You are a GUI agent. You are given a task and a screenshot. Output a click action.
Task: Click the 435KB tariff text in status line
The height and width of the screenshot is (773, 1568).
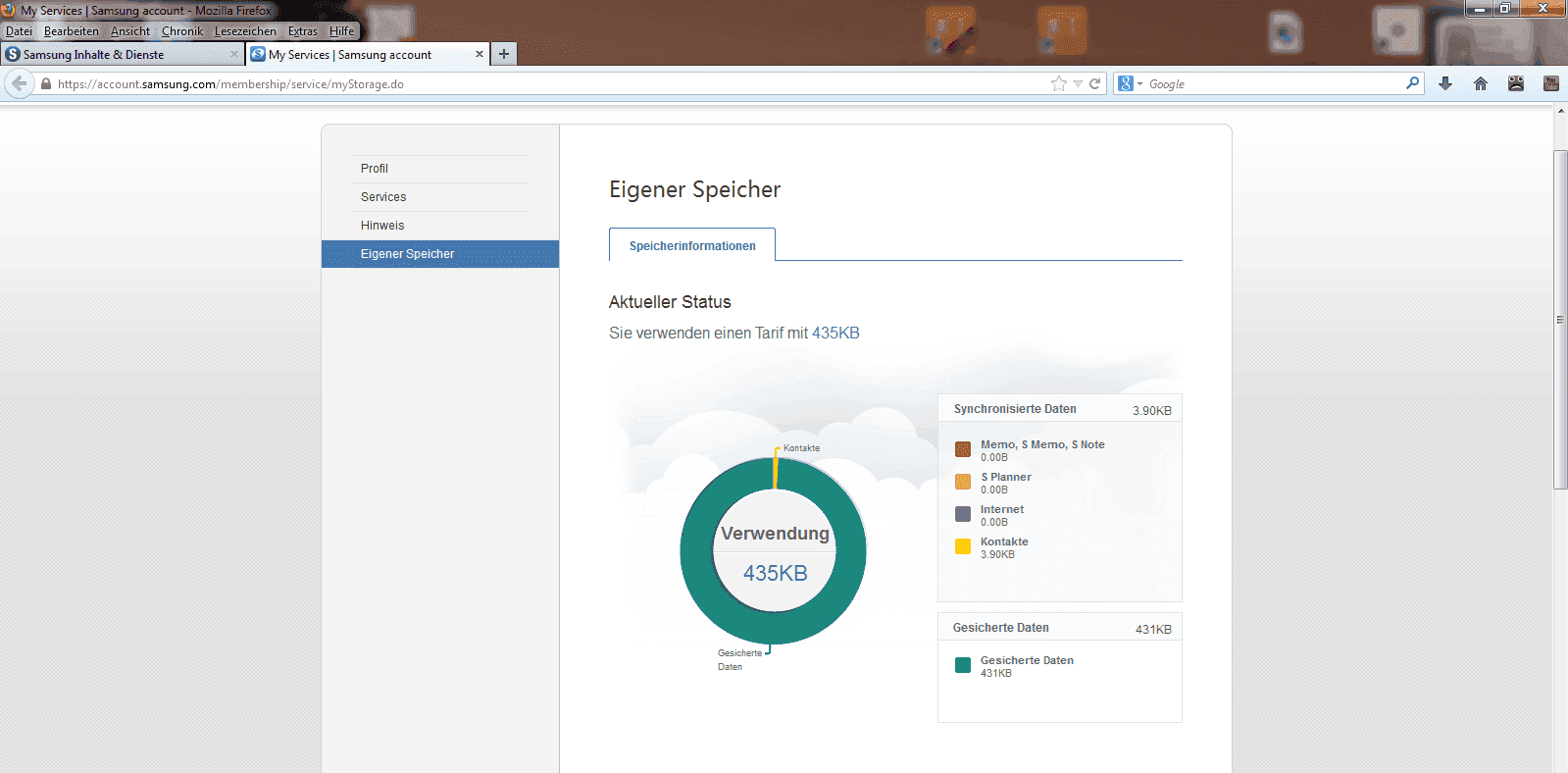835,334
